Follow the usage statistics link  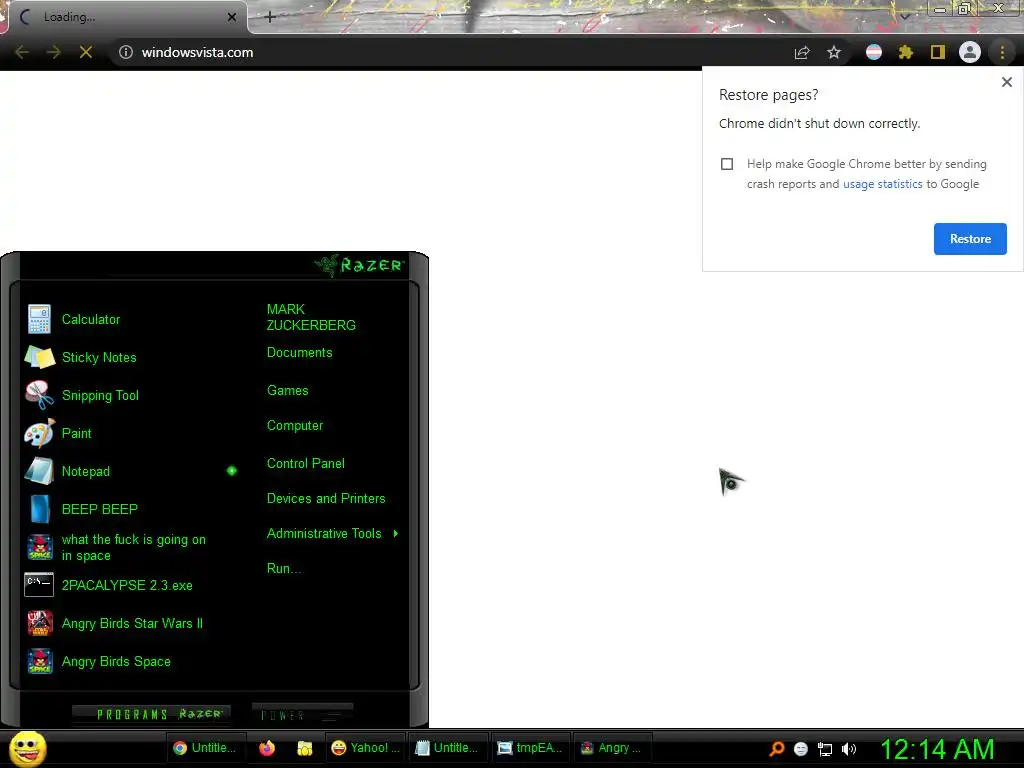coord(882,184)
